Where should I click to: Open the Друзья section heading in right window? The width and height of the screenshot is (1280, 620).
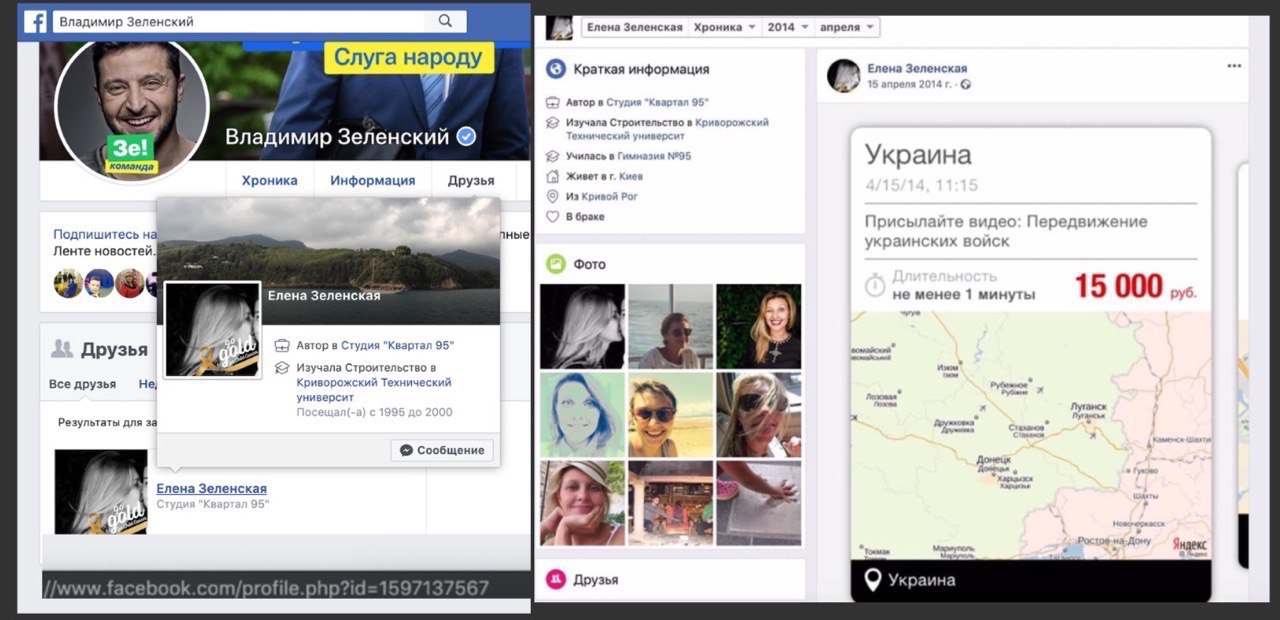tap(596, 580)
